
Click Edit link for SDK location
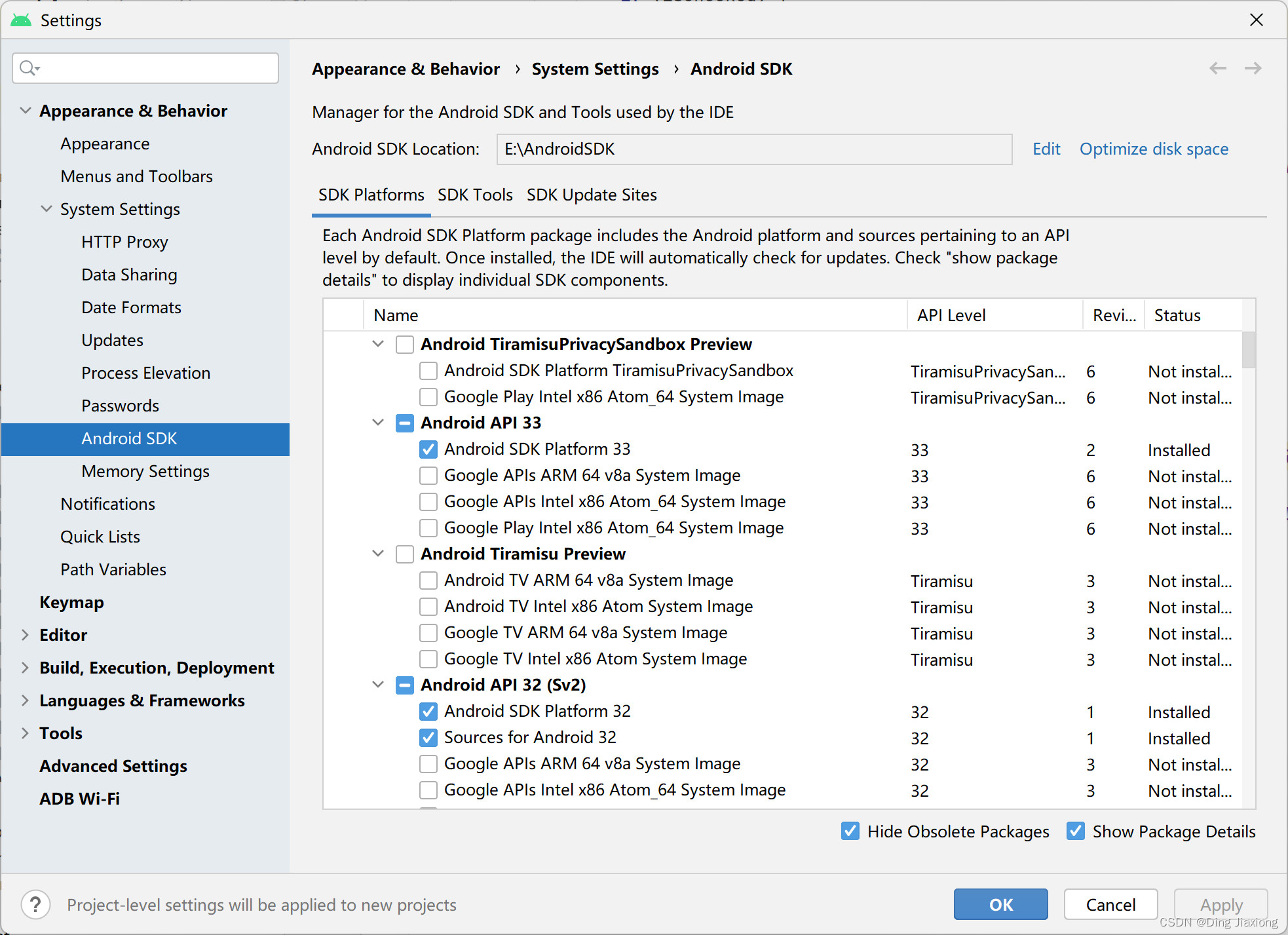coord(1046,149)
